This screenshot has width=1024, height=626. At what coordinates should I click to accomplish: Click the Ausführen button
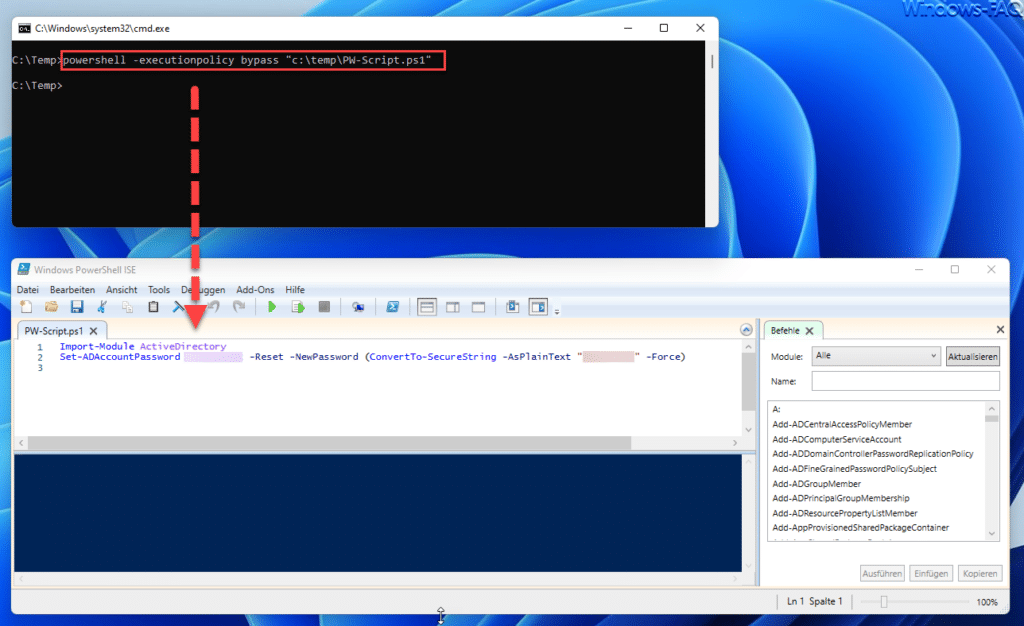882,573
